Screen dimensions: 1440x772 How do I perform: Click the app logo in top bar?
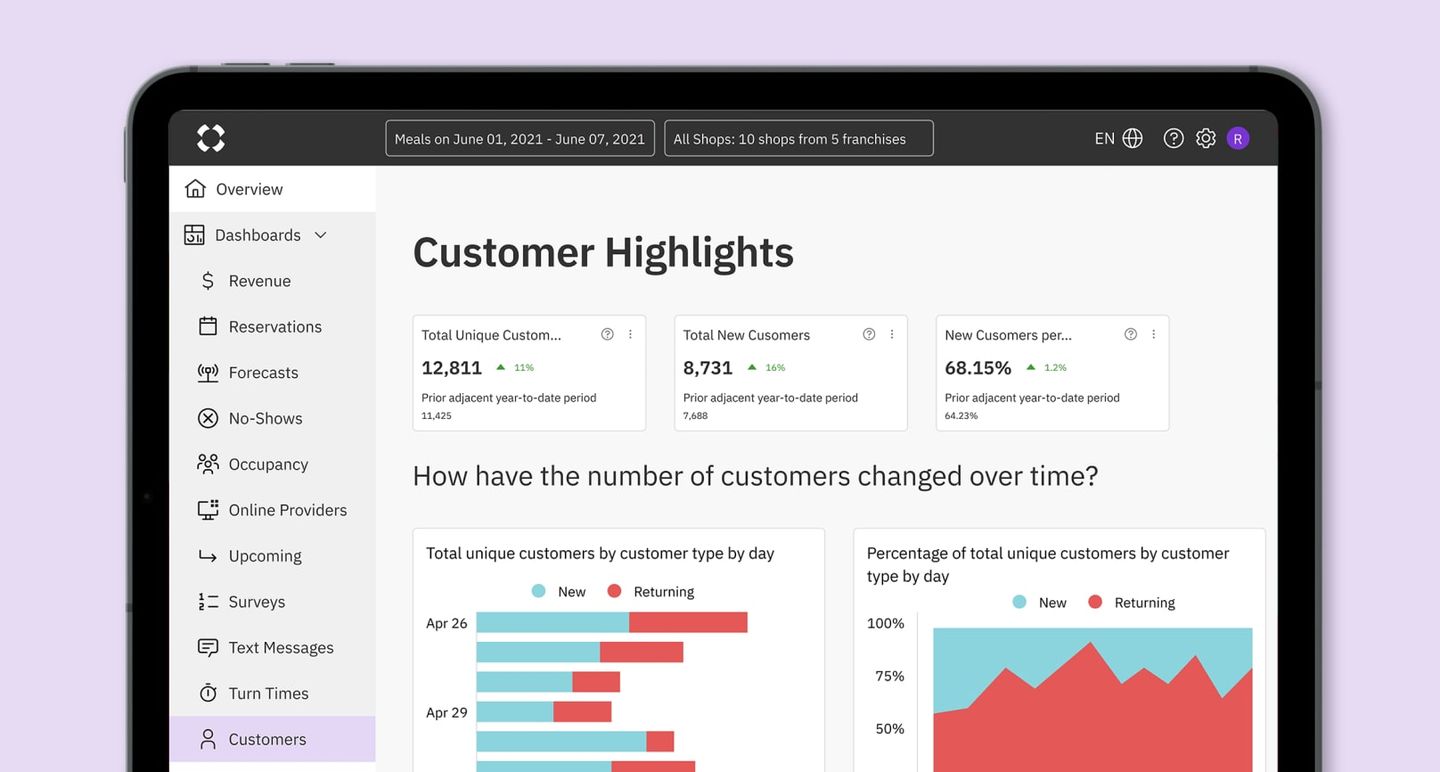(x=211, y=138)
